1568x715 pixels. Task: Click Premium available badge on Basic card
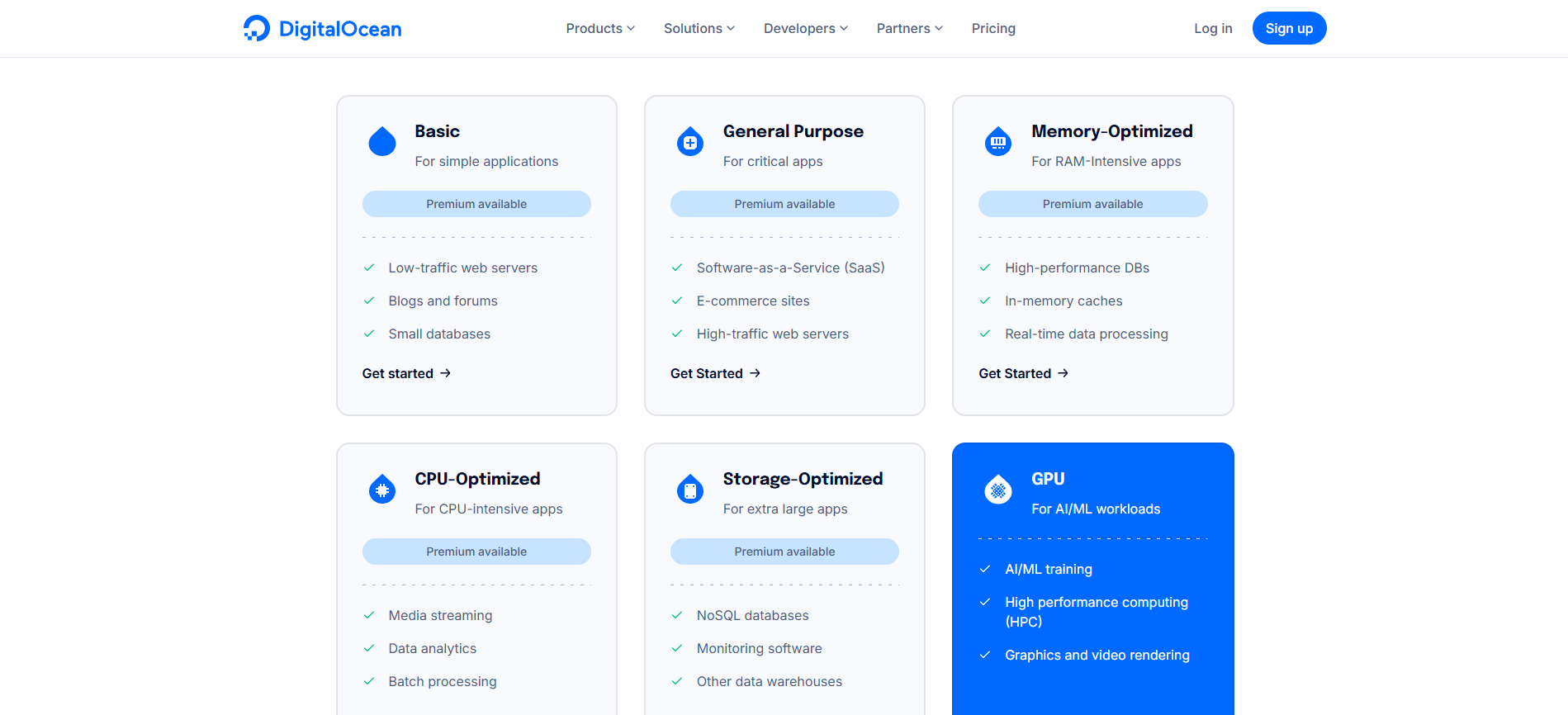[x=476, y=204]
